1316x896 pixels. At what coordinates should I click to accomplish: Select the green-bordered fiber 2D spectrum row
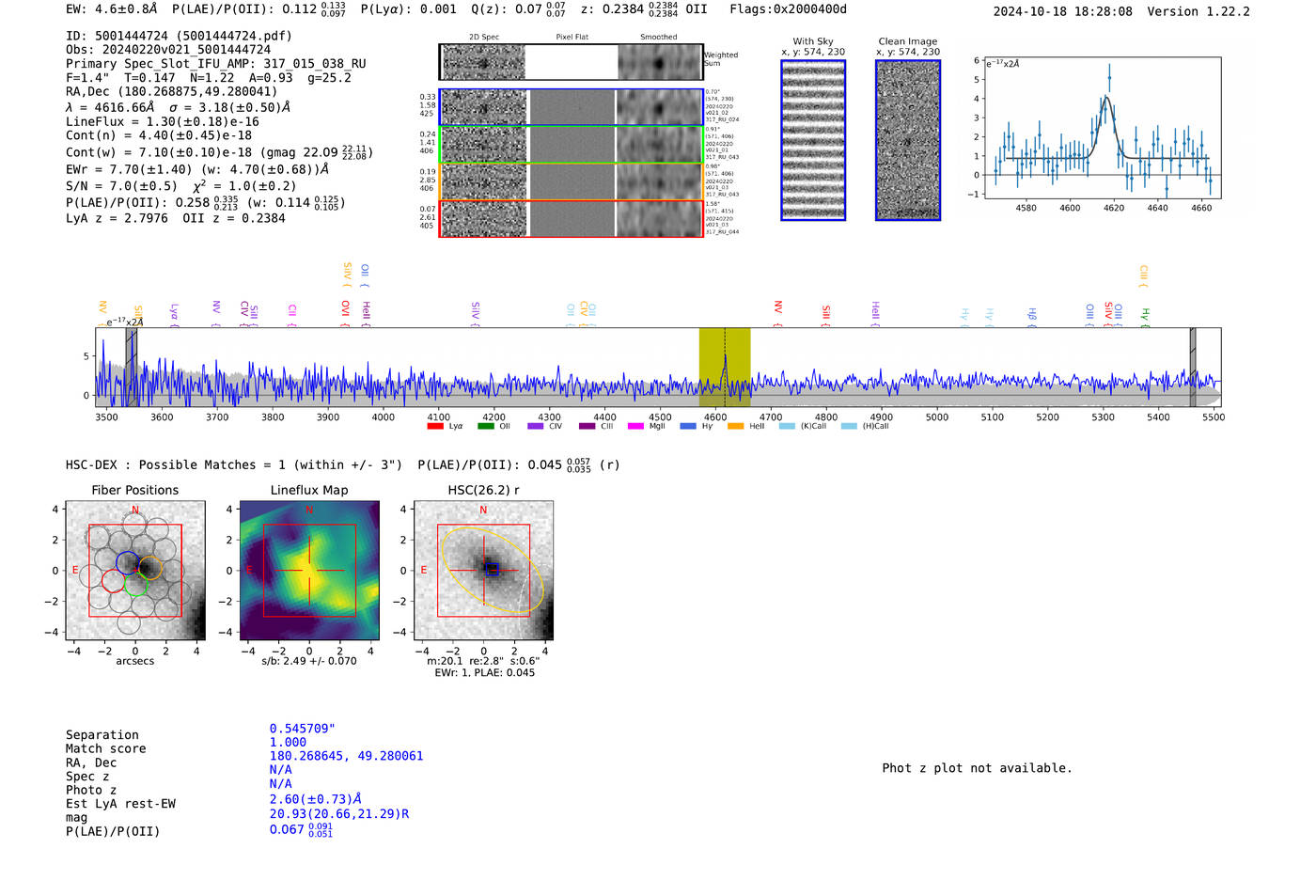point(572,145)
